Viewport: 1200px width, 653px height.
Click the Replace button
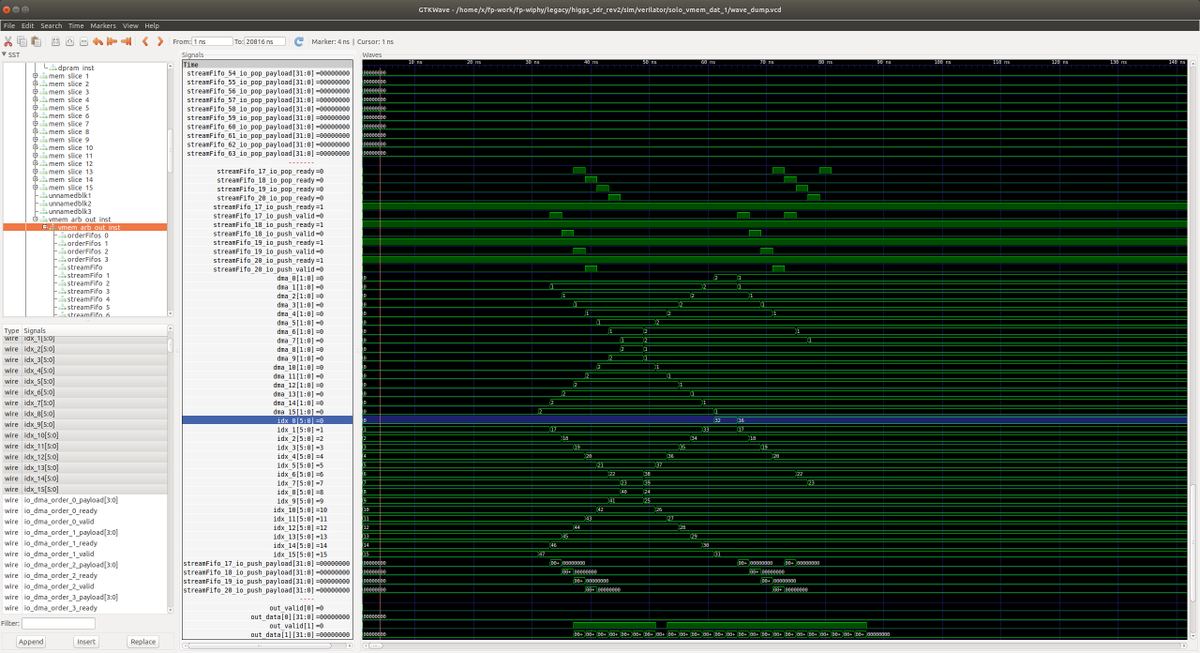[143, 641]
